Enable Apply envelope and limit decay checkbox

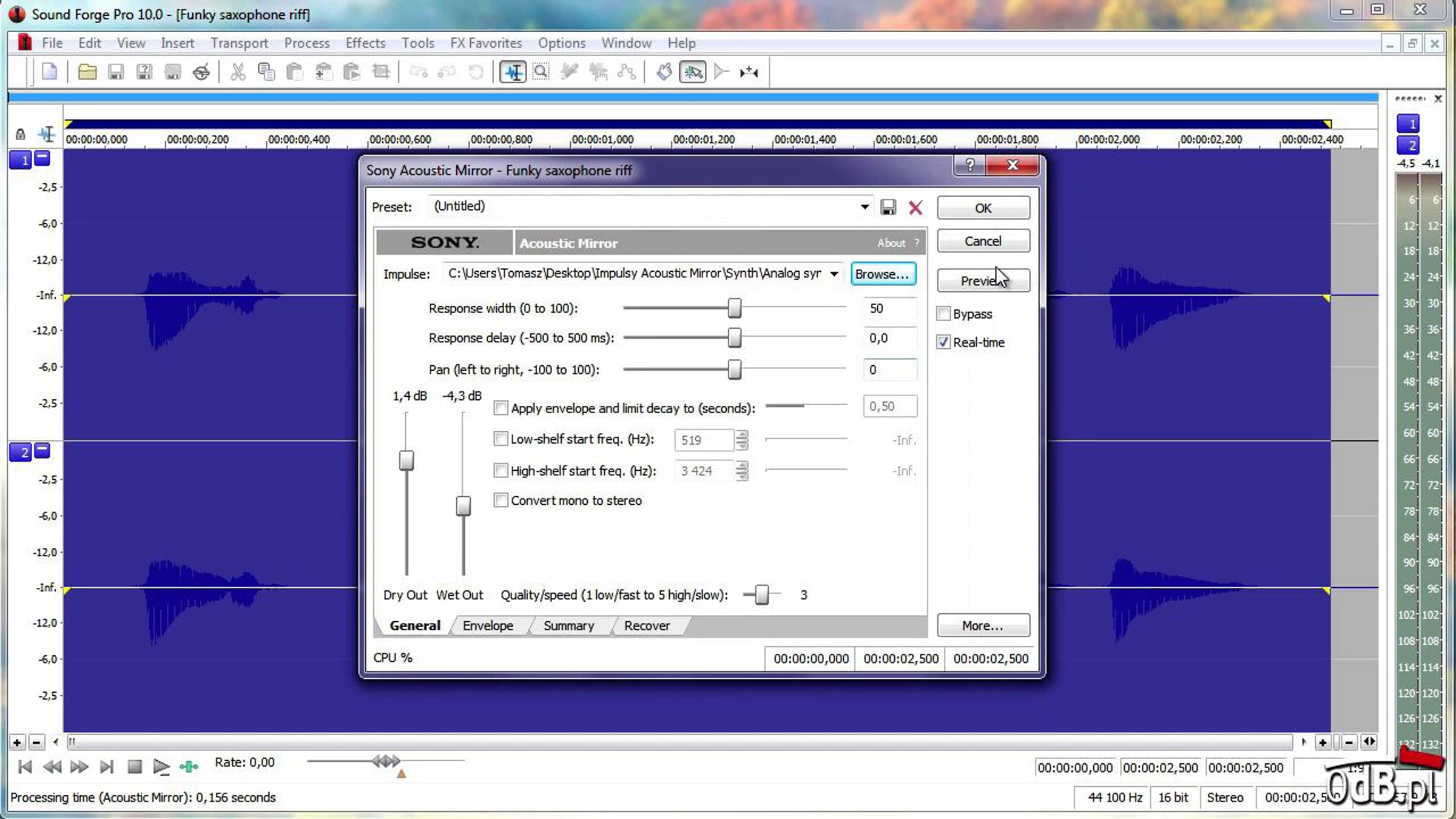[500, 408]
